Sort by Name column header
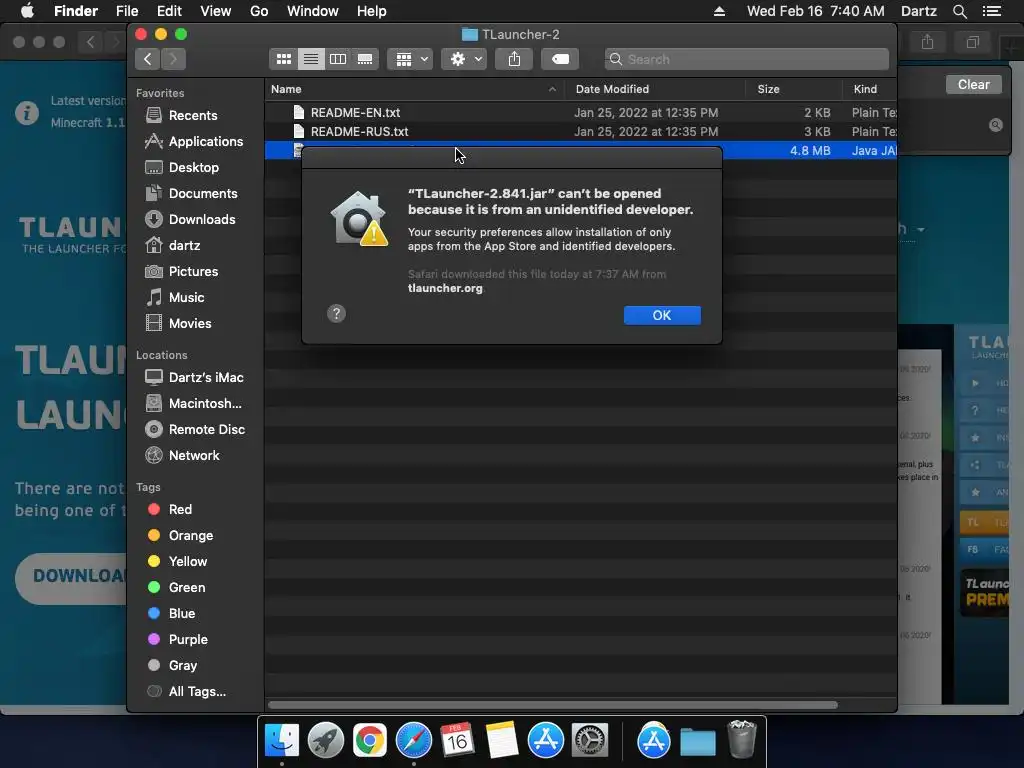The image size is (1024, 768). pos(415,89)
